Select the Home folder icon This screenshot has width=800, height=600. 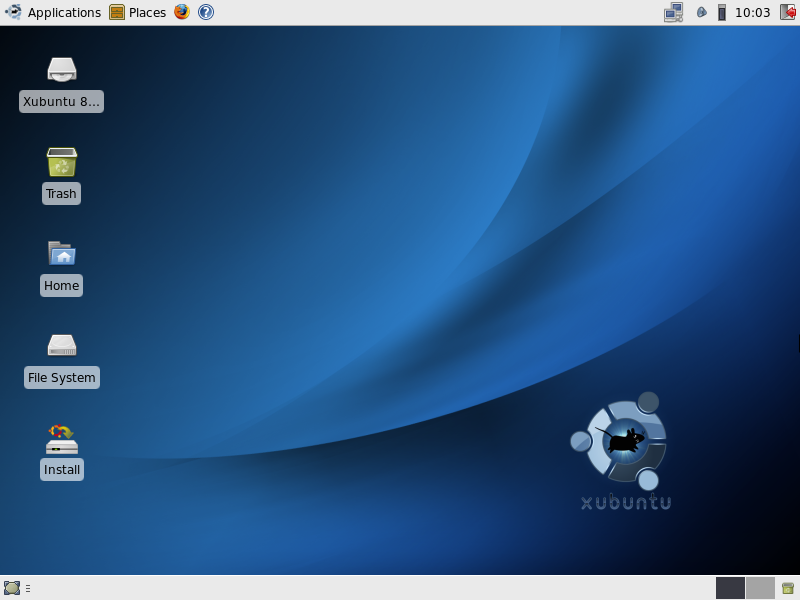(62, 254)
